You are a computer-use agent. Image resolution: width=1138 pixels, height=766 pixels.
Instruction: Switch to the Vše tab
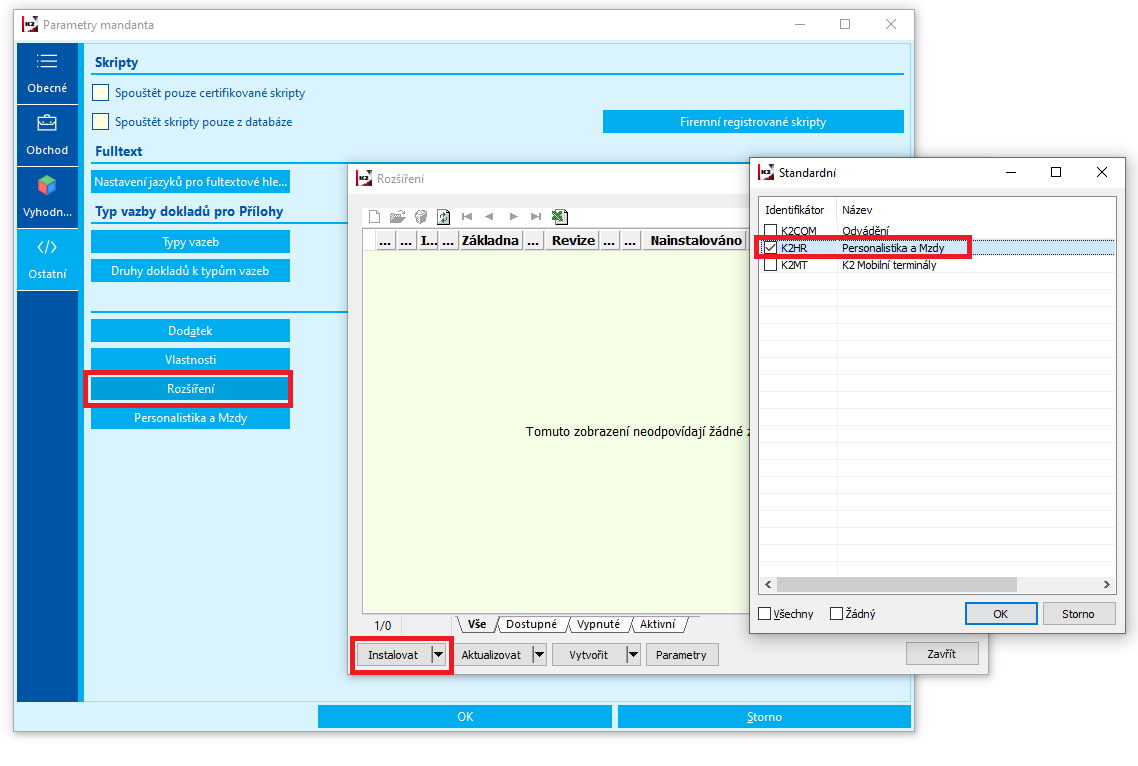click(x=477, y=624)
